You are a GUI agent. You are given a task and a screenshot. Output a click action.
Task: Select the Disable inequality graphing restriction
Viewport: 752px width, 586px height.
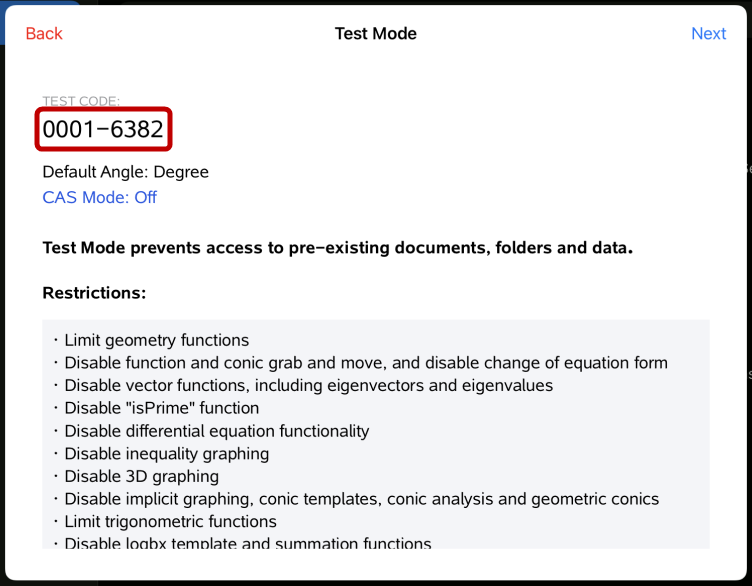166,454
